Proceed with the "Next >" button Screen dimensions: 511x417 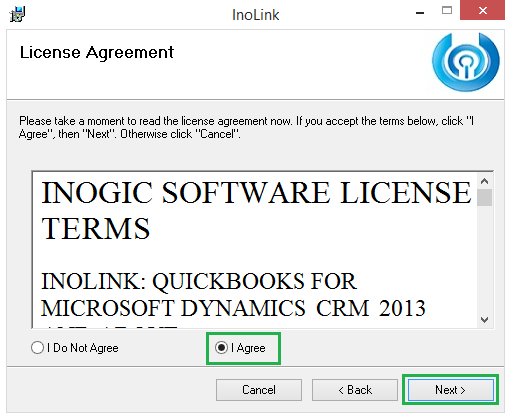pos(451,390)
